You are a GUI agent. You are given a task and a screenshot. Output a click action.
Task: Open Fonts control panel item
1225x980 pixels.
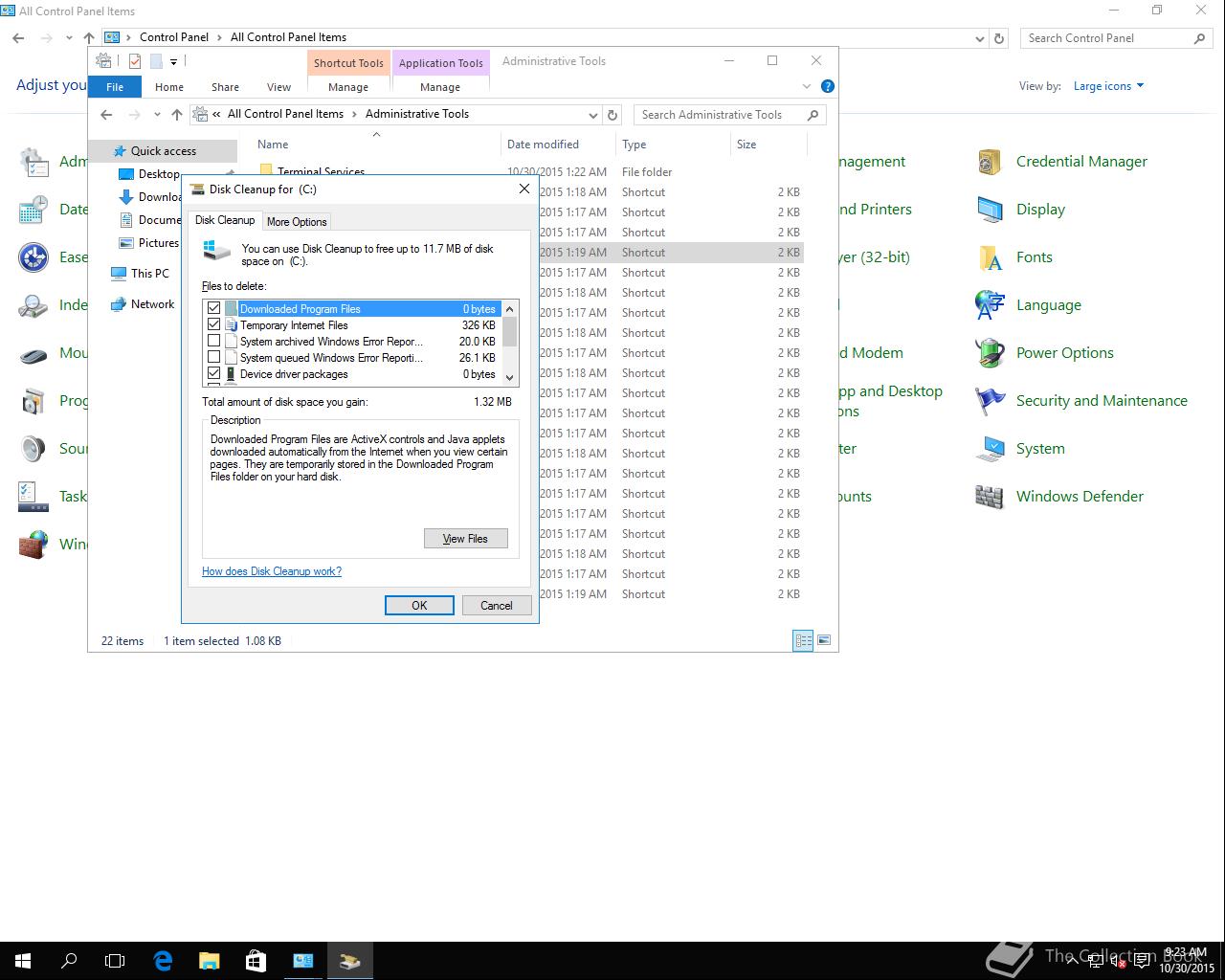[1015, 257]
